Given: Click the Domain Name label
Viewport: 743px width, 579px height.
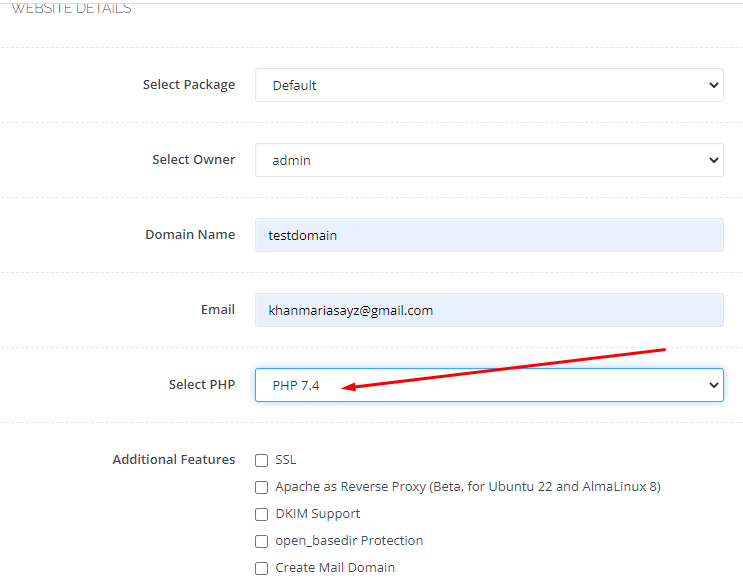Looking at the screenshot, I should pyautogui.click(x=190, y=235).
